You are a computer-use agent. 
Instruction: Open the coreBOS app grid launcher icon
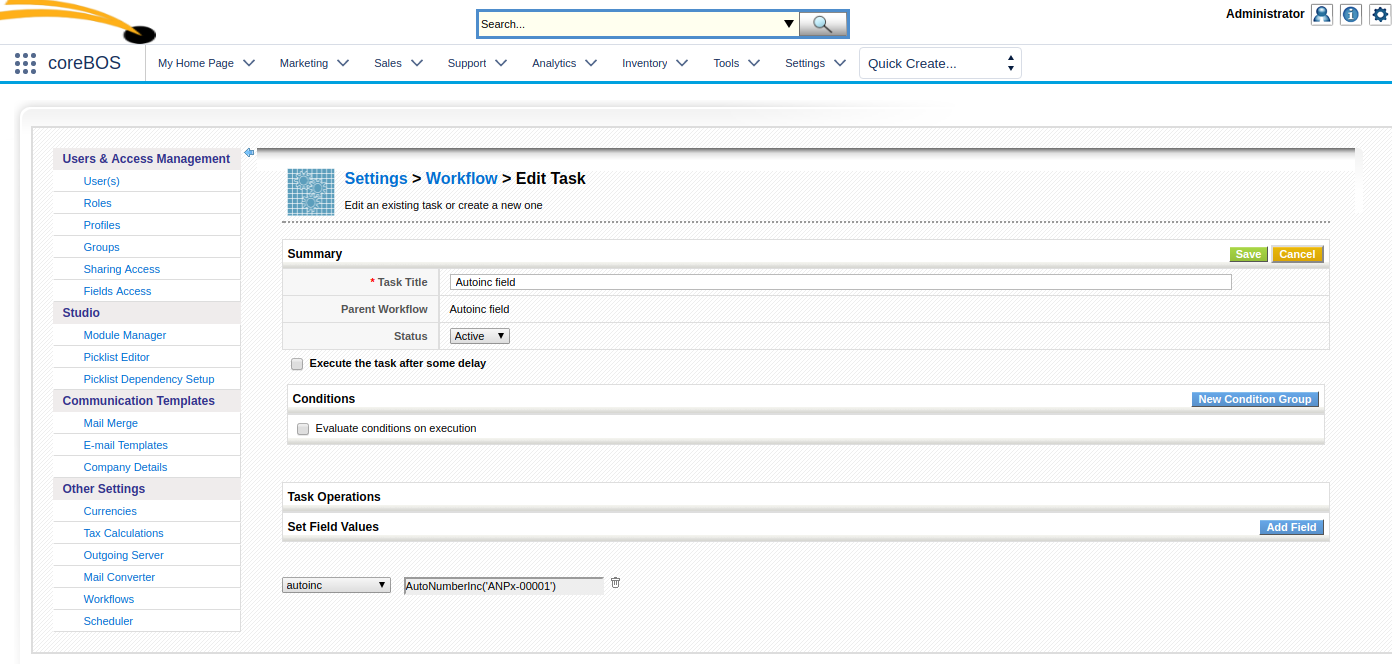[x=25, y=63]
